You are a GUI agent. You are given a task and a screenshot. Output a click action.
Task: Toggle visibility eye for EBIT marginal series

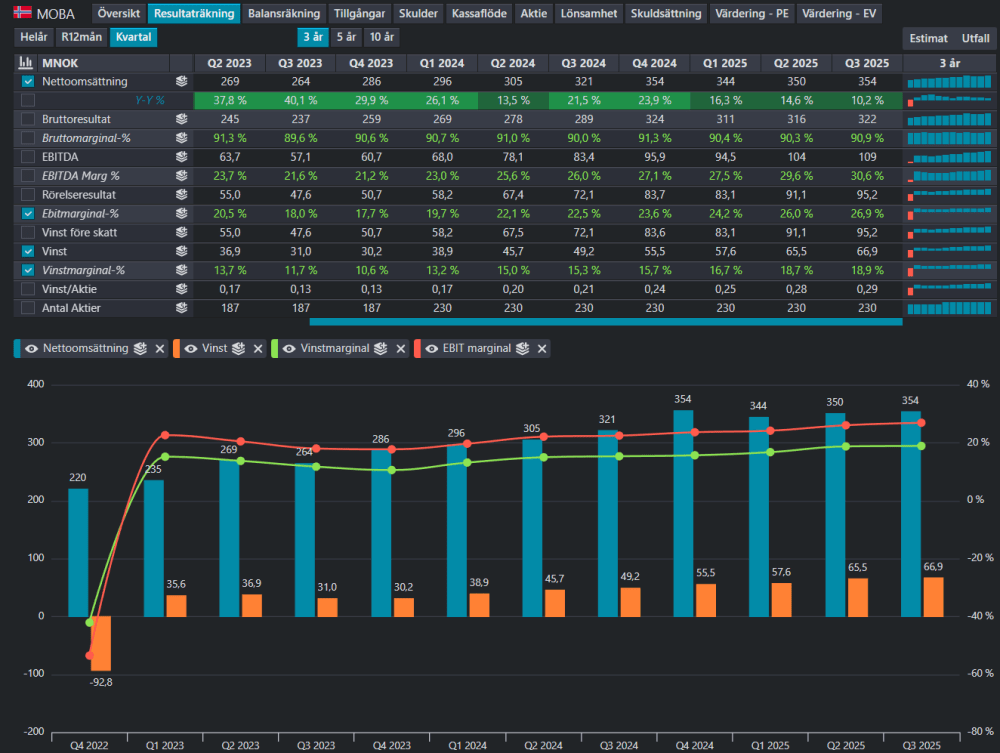point(432,349)
